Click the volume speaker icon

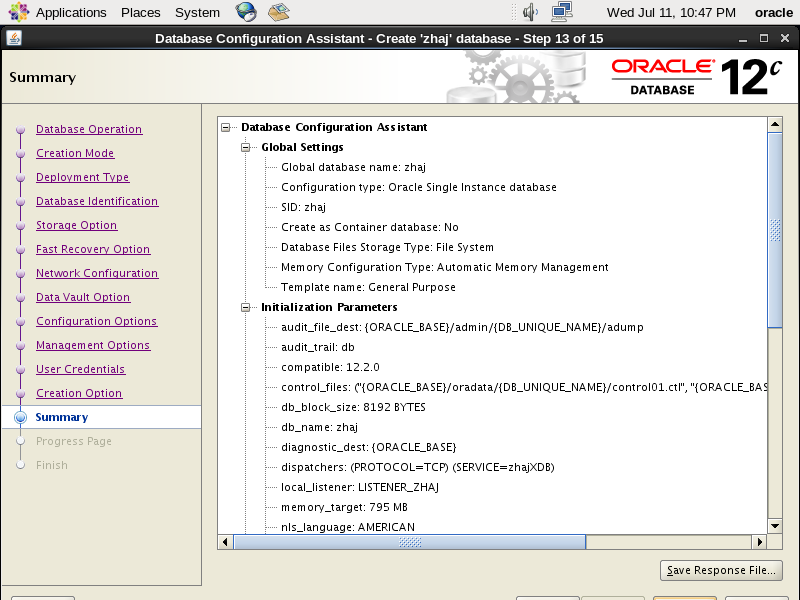pyautogui.click(x=530, y=12)
